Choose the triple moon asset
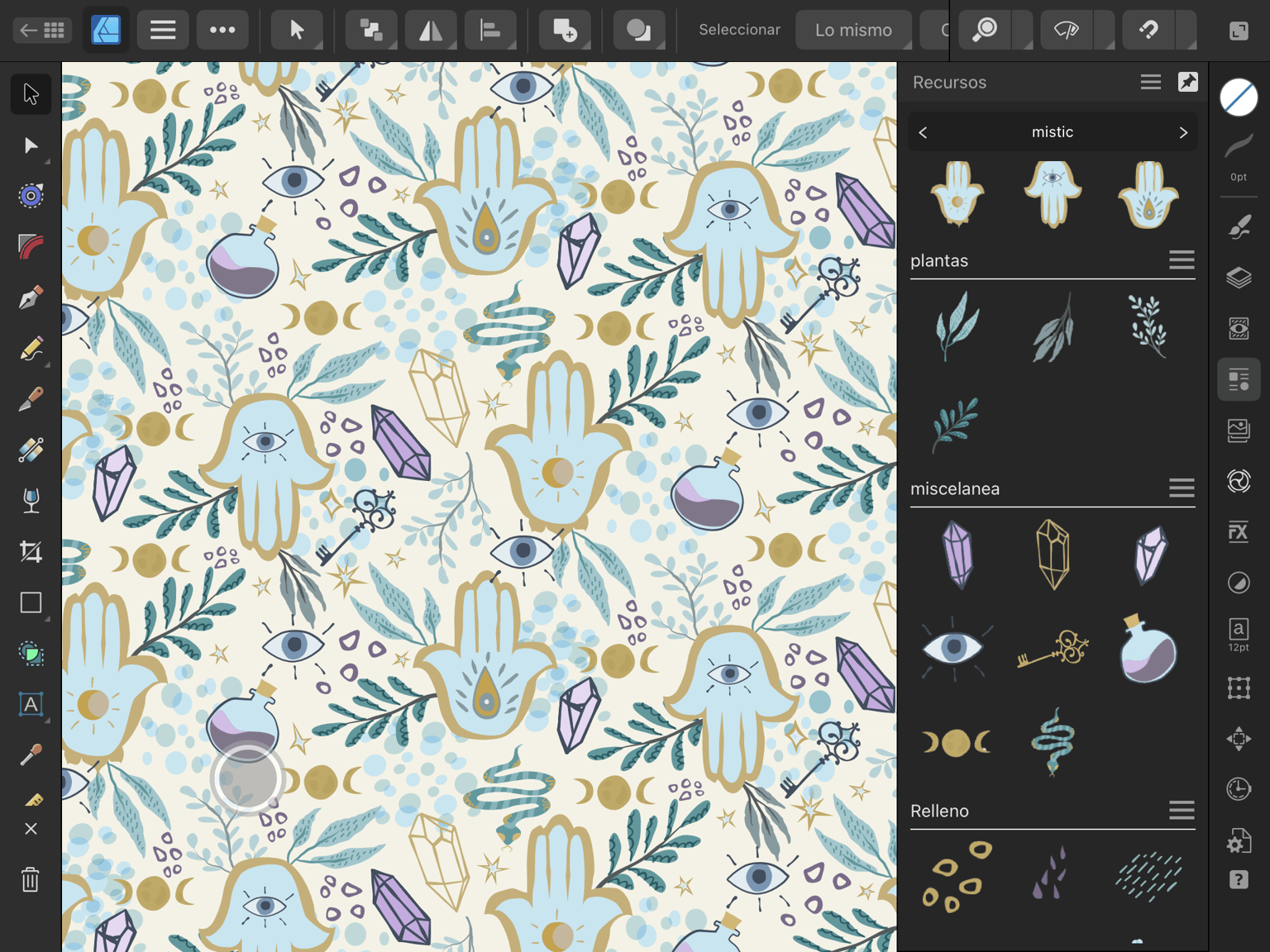The width and height of the screenshot is (1270, 952). pos(957,743)
